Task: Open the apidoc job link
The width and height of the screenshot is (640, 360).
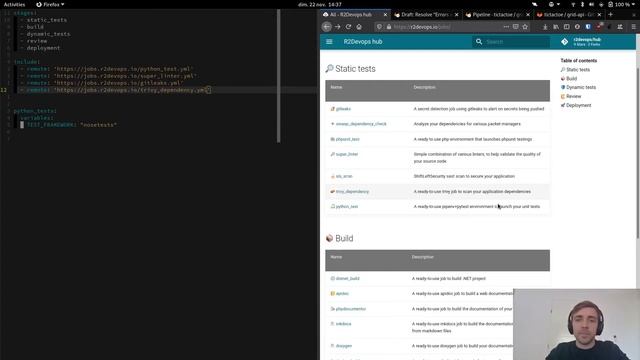Action: (x=342, y=293)
